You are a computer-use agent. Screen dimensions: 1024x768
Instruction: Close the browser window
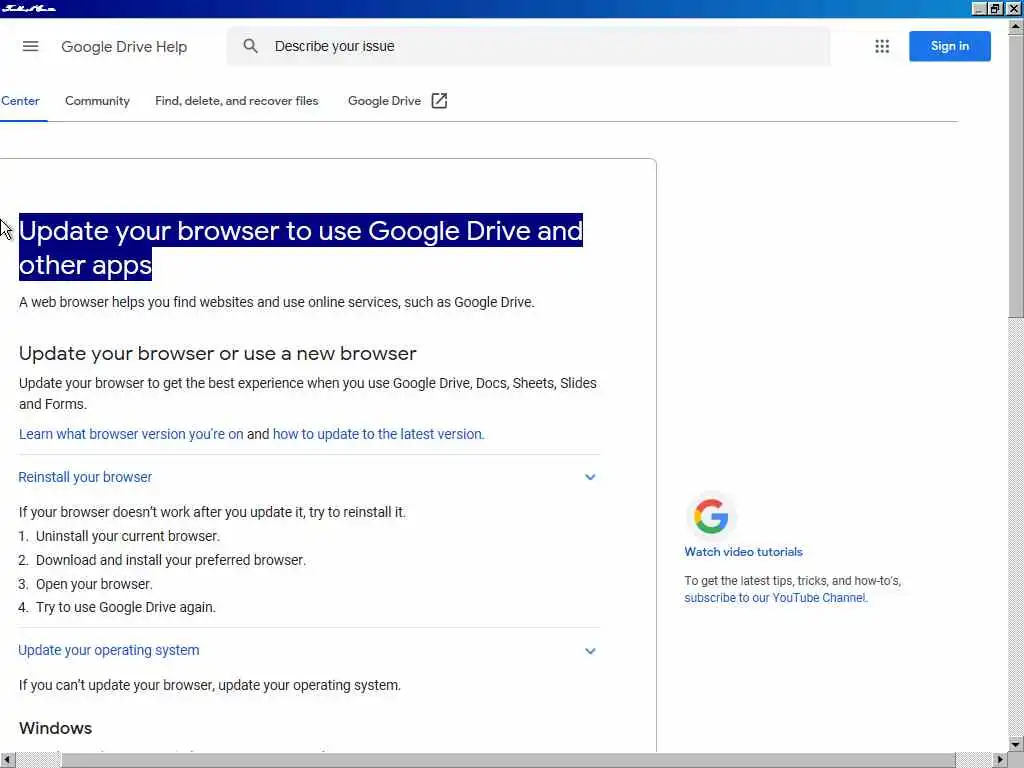[x=1014, y=8]
